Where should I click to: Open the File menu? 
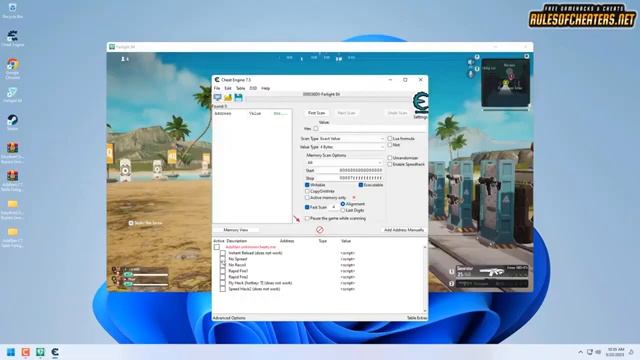[x=217, y=88]
